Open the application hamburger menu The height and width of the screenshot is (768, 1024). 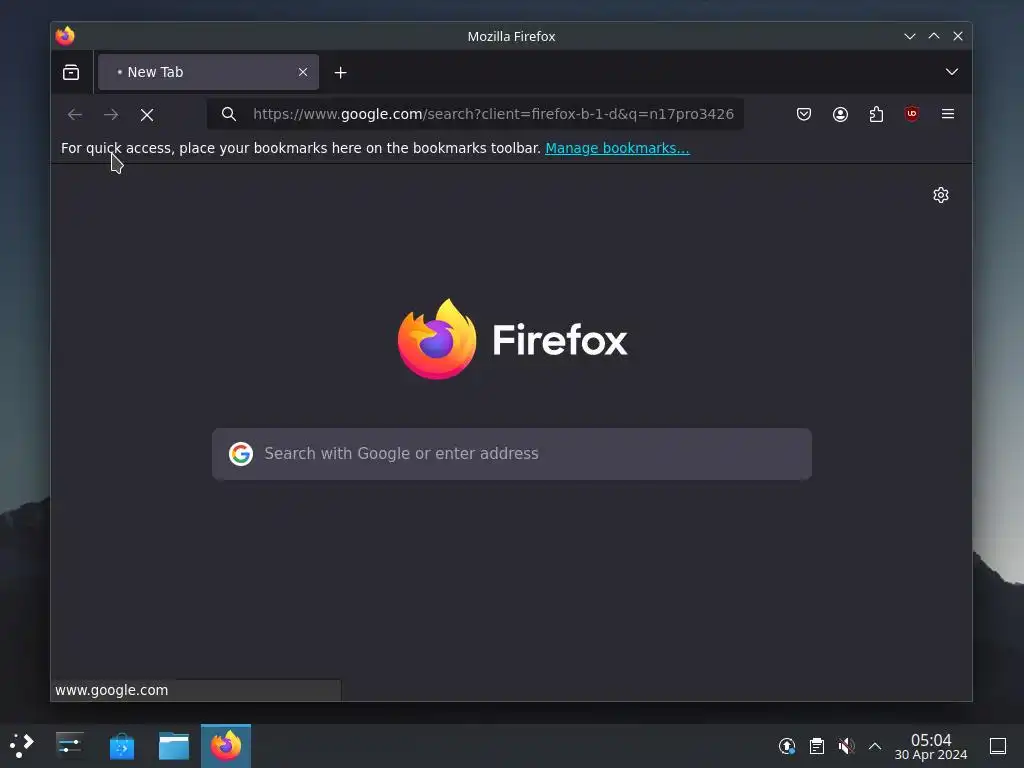(x=948, y=114)
